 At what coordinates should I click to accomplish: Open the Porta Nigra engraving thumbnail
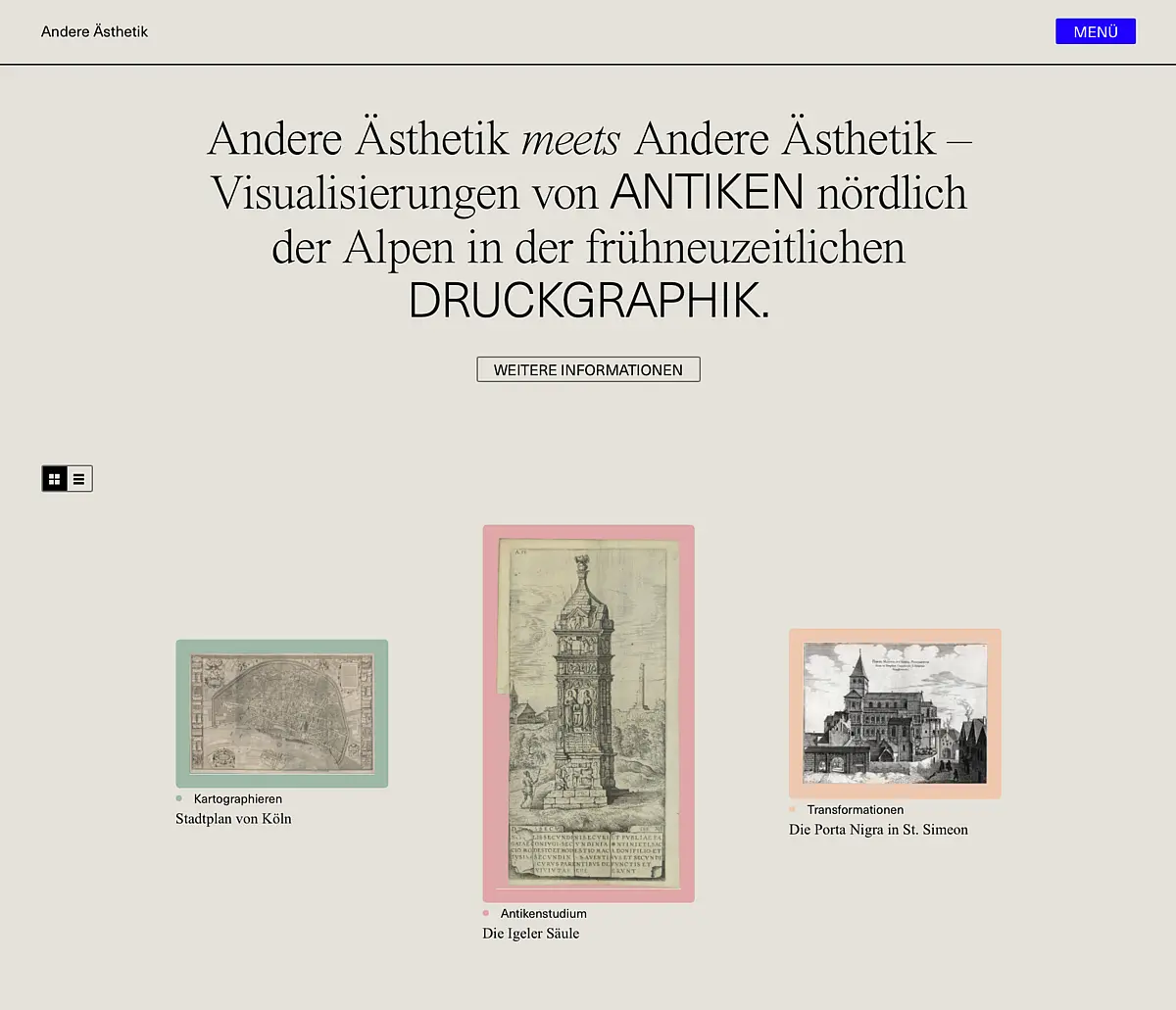[x=895, y=713]
